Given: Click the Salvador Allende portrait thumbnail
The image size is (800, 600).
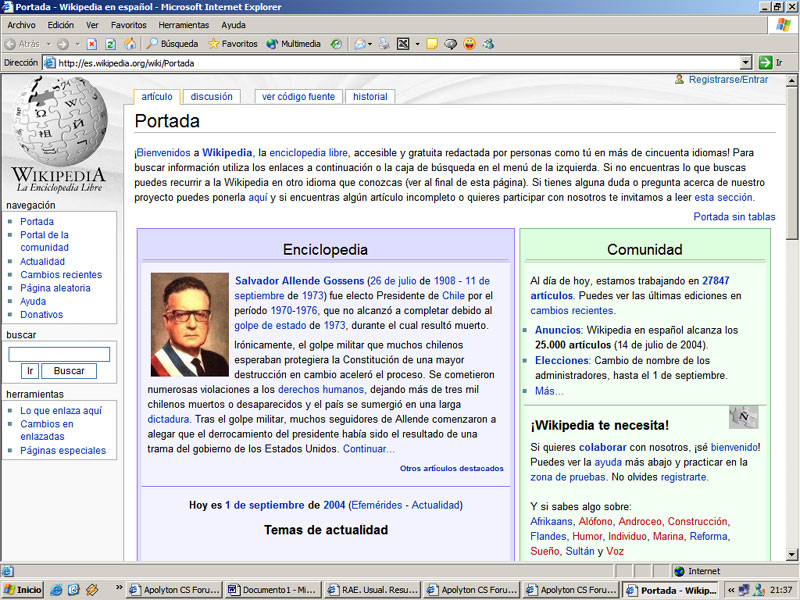Looking at the screenshot, I should coord(189,325).
